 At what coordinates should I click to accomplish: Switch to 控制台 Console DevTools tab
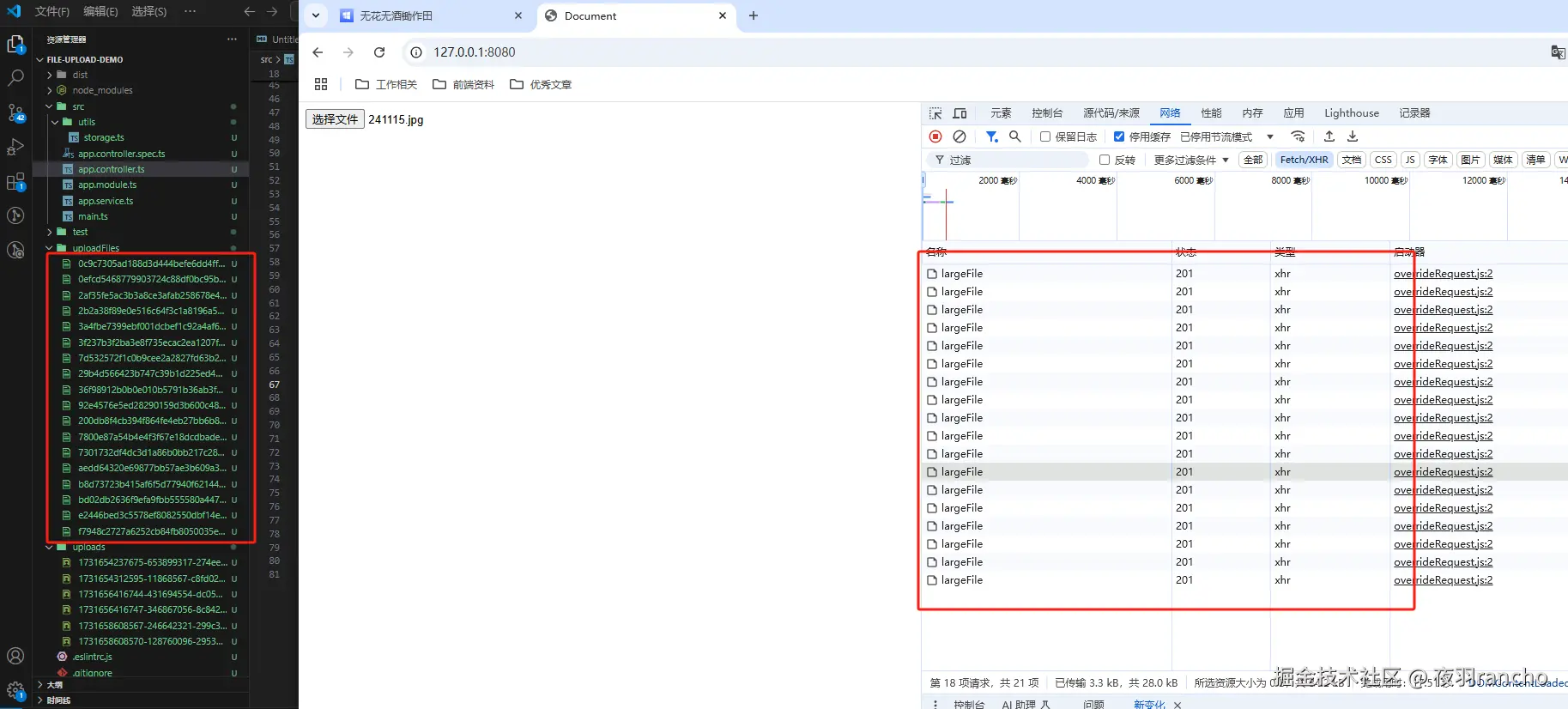pos(1047,113)
